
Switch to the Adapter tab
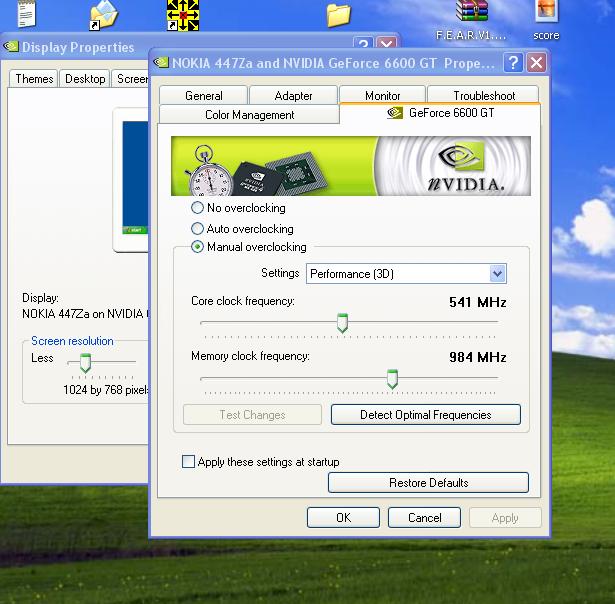(293, 96)
